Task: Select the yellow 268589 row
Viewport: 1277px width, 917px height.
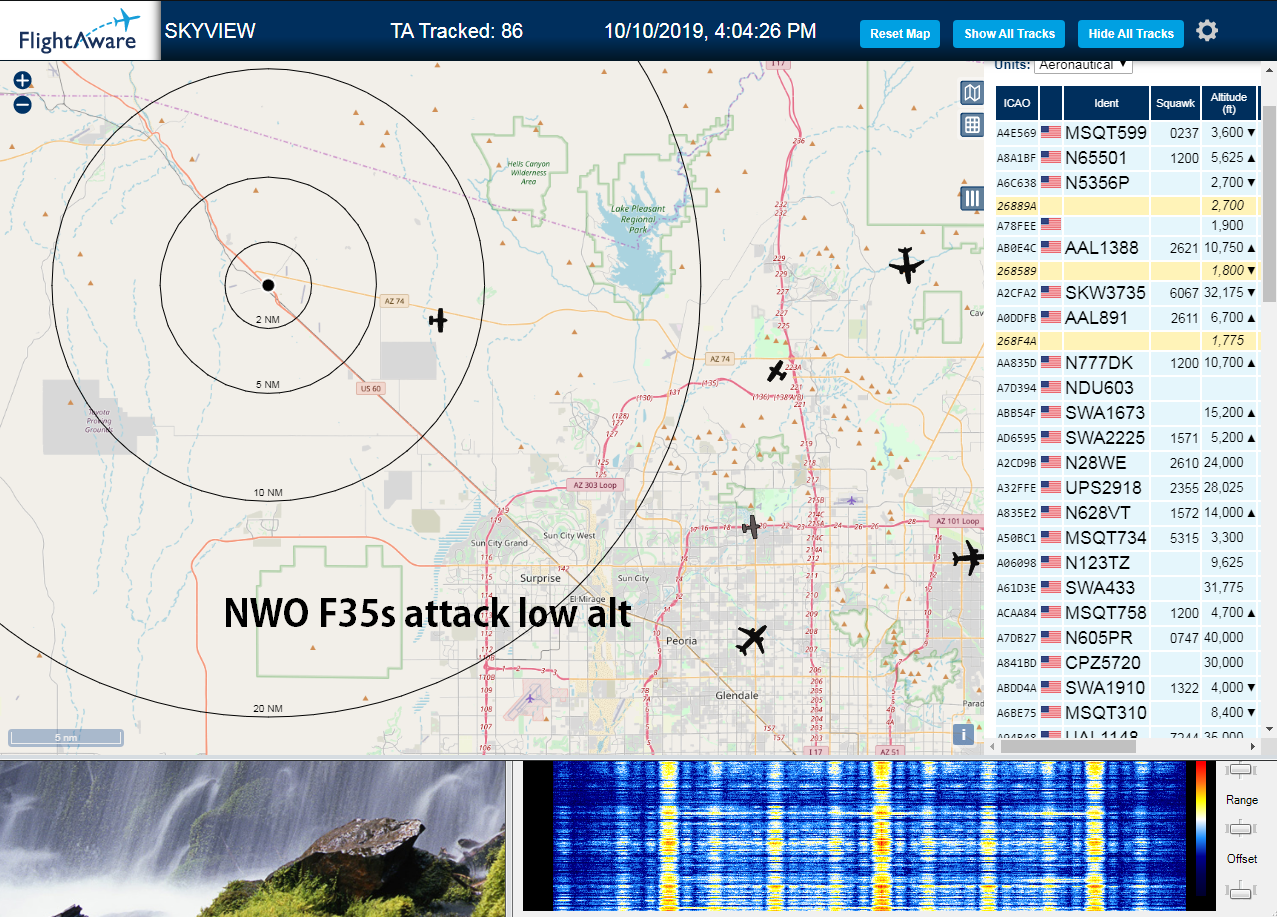Action: click(x=1127, y=270)
